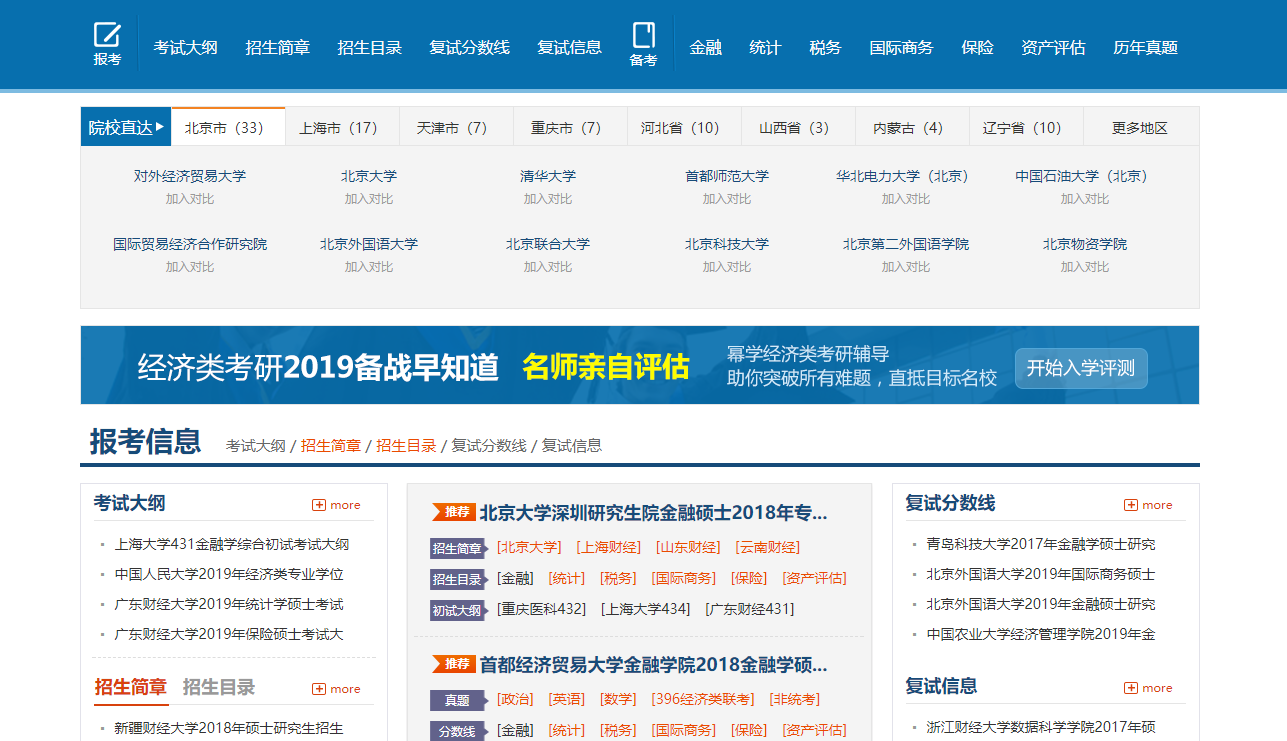1287x741 pixels.
Task: Add 北京大学 to comparison via 加入对比
Action: coord(369,199)
